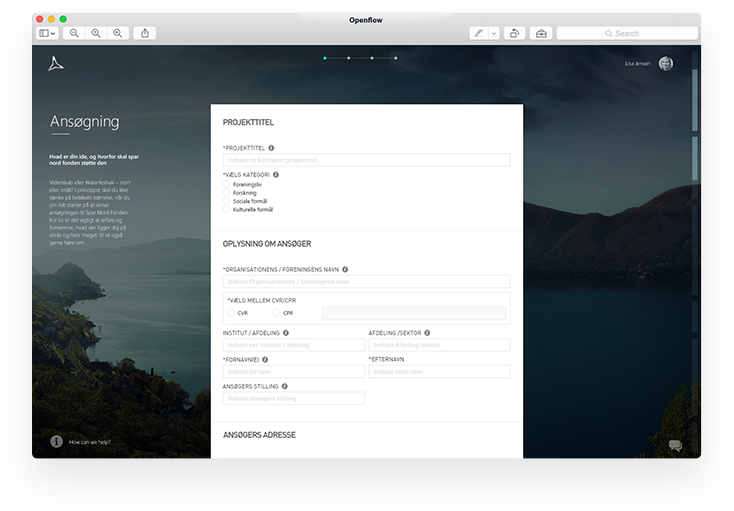Choose the CPR radio option
The height and width of the screenshot is (511, 734).
(276, 313)
